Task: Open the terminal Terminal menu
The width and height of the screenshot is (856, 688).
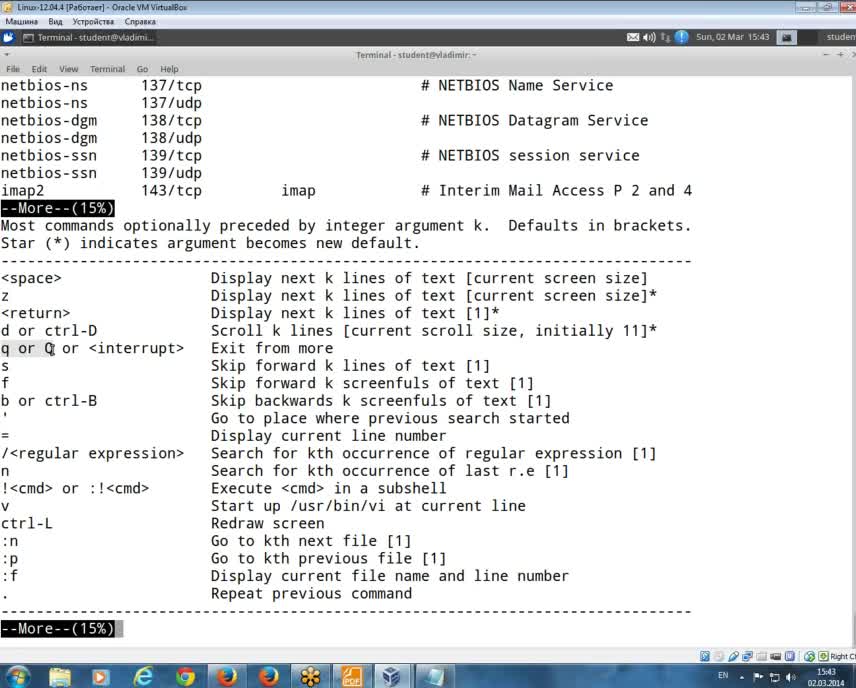Action: (x=107, y=69)
